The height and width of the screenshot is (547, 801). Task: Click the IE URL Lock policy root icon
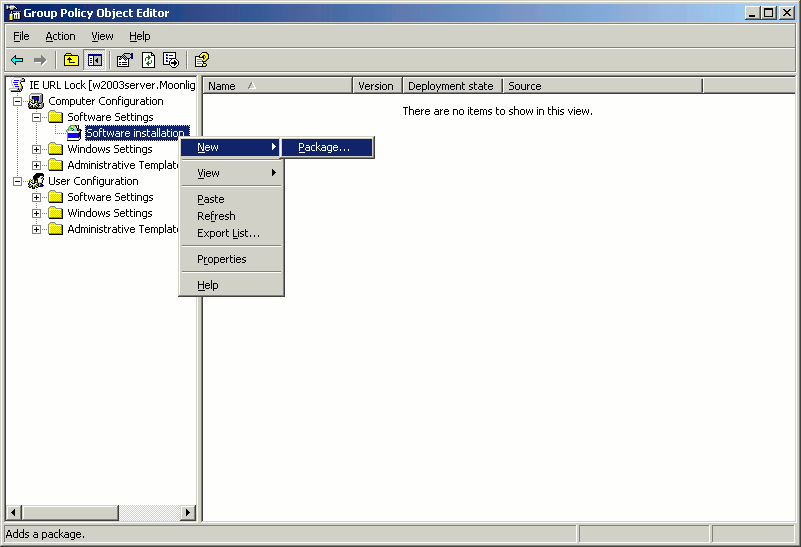[18, 85]
